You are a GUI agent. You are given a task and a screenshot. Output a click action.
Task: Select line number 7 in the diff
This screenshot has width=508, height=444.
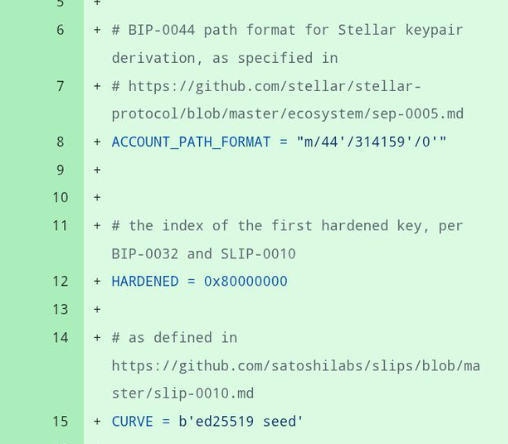click(x=60, y=86)
